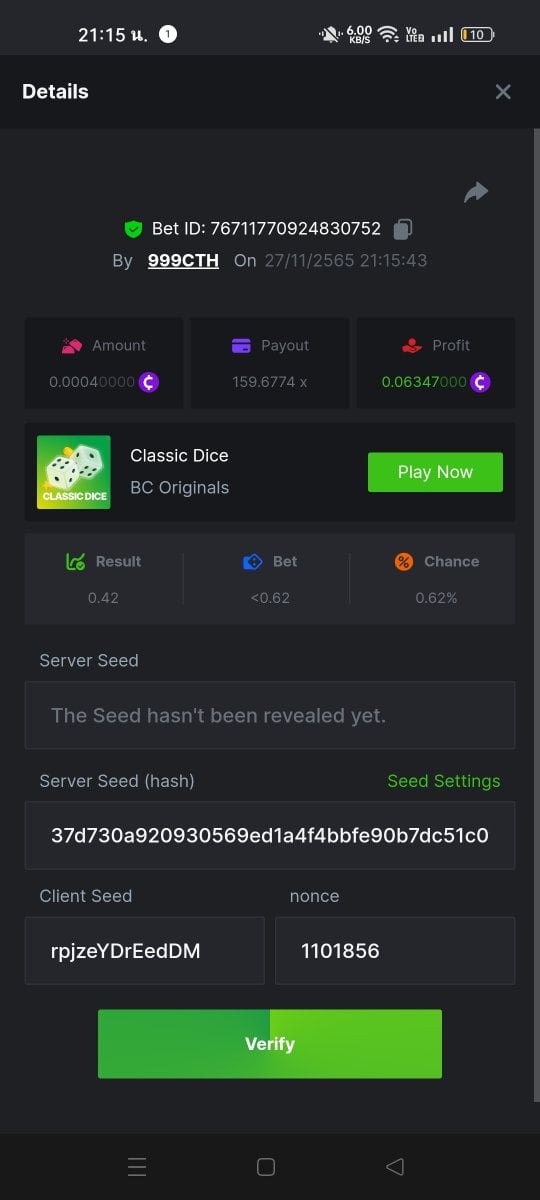The width and height of the screenshot is (540, 1200).
Task: Open the Classic Dice game thumbnail
Action: pos(74,472)
